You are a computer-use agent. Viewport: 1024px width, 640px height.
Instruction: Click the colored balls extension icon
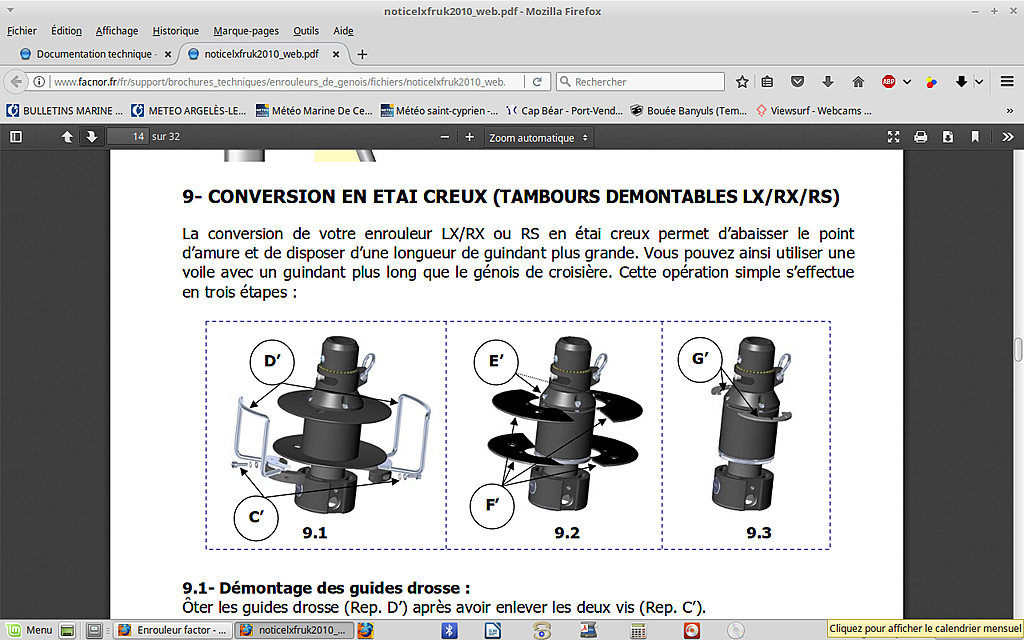(x=931, y=82)
